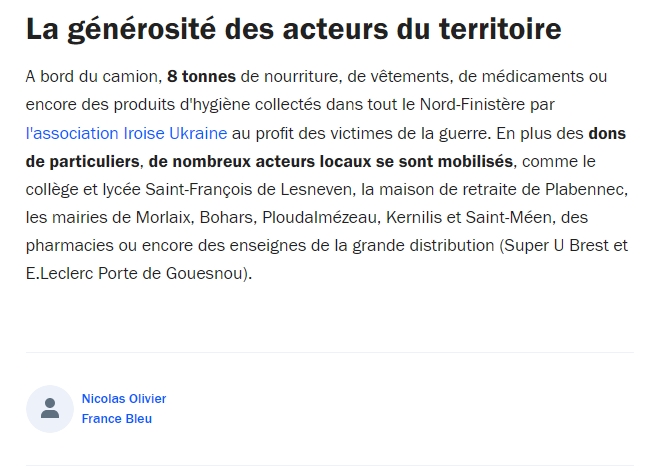664x474 pixels.
Task: Follow the France Bleu link
Action: (116, 419)
